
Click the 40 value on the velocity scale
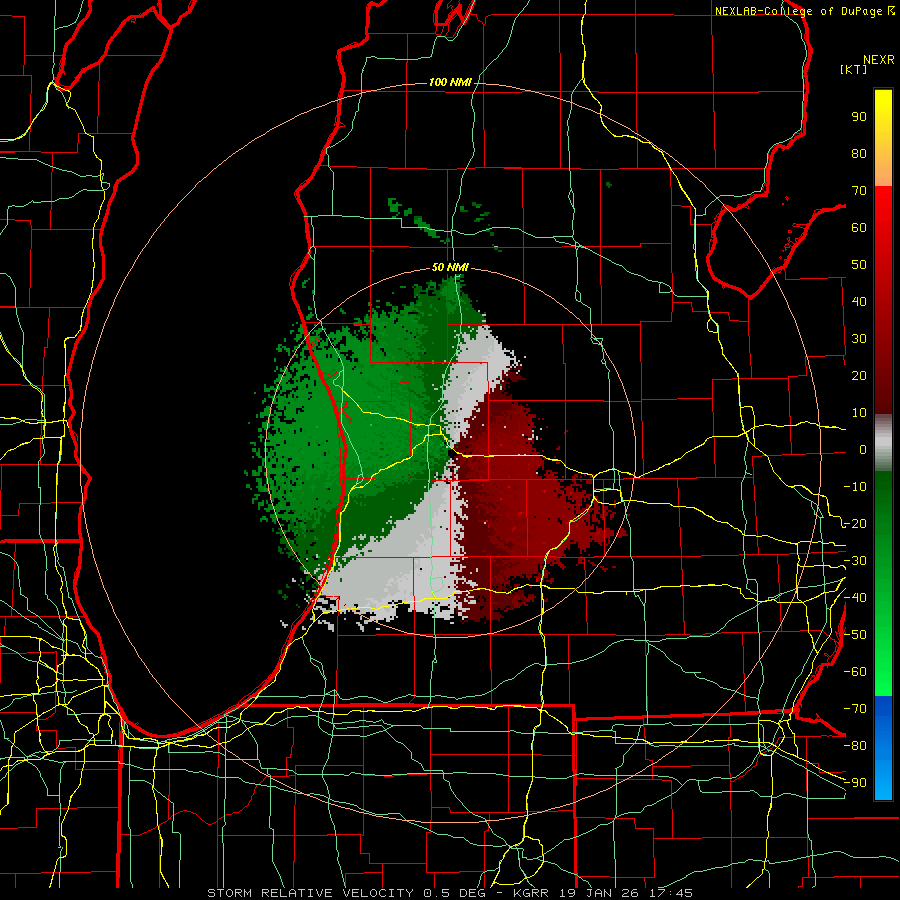point(859,302)
